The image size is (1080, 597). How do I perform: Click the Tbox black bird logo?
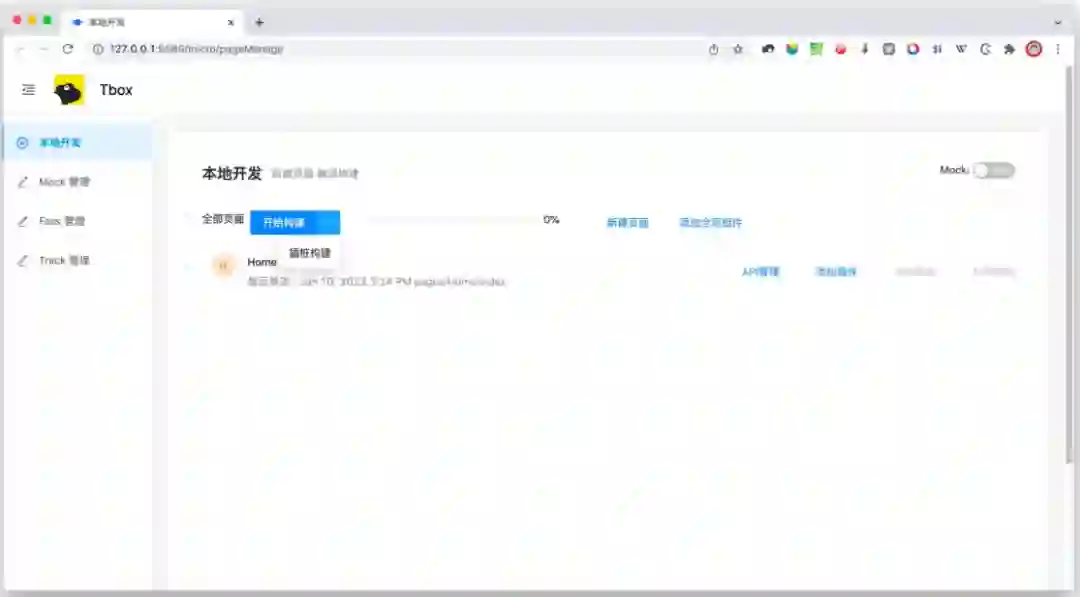click(x=69, y=90)
